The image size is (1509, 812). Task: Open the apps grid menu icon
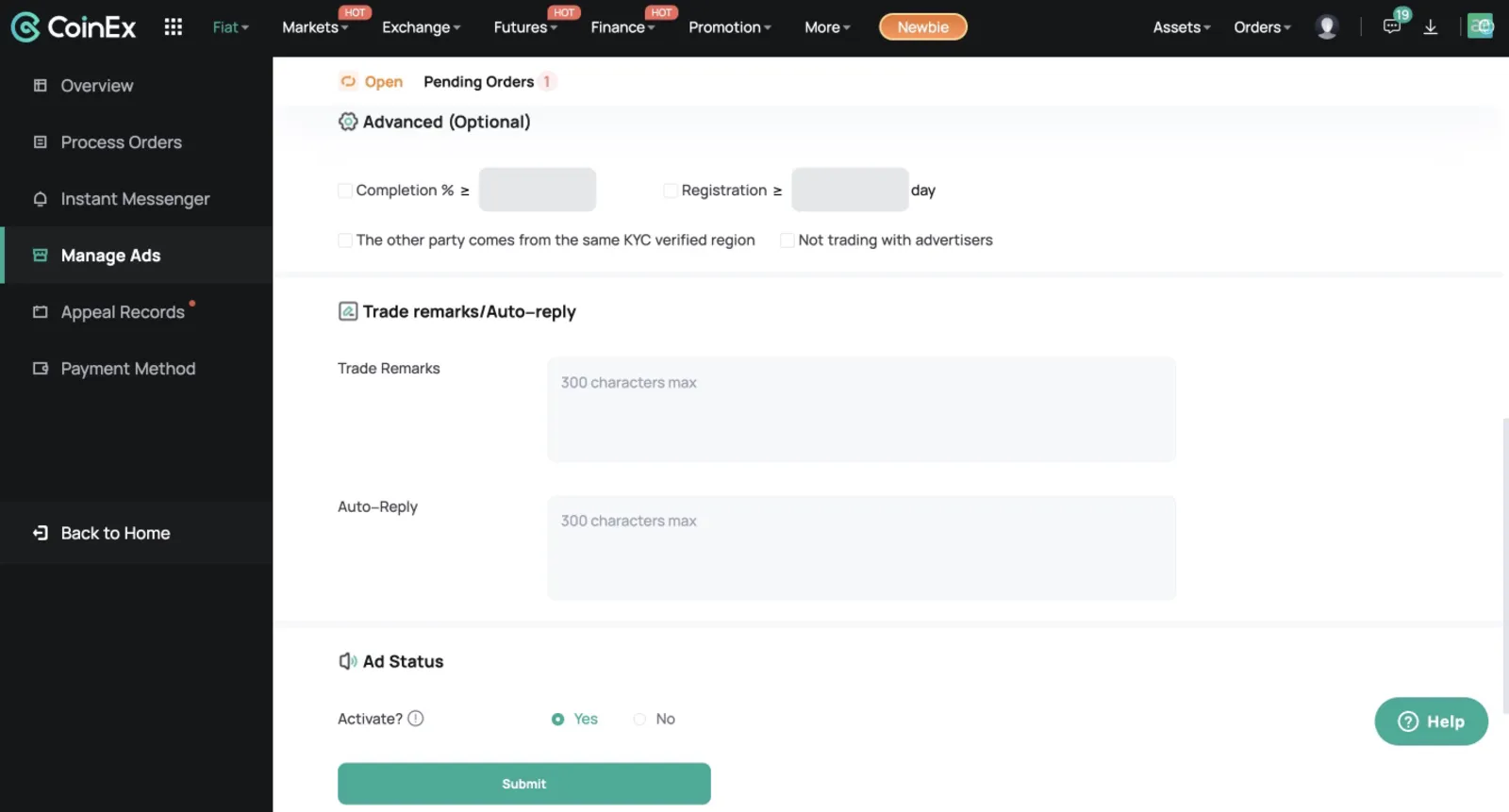pos(173,27)
